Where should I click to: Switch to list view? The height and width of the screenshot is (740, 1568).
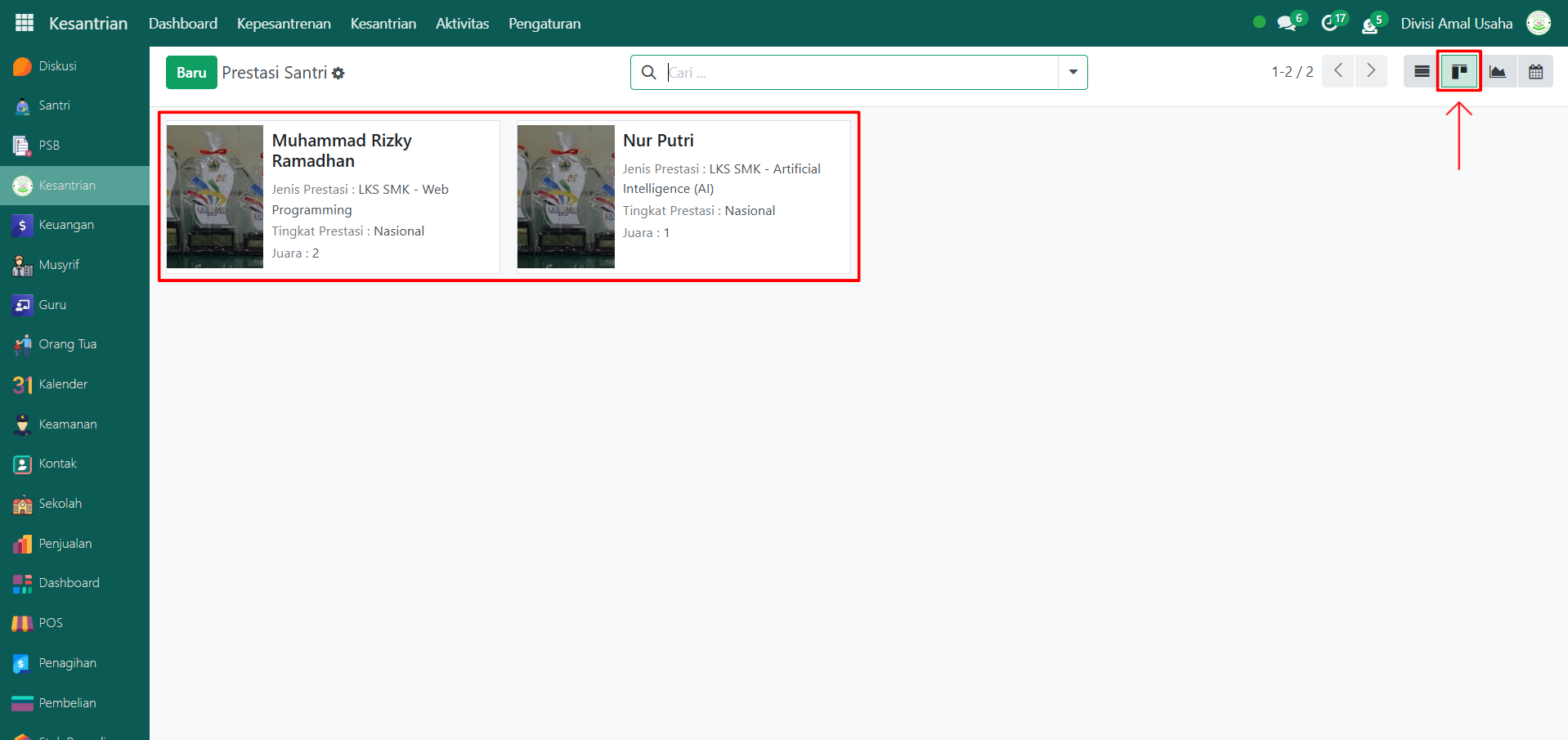1422,72
